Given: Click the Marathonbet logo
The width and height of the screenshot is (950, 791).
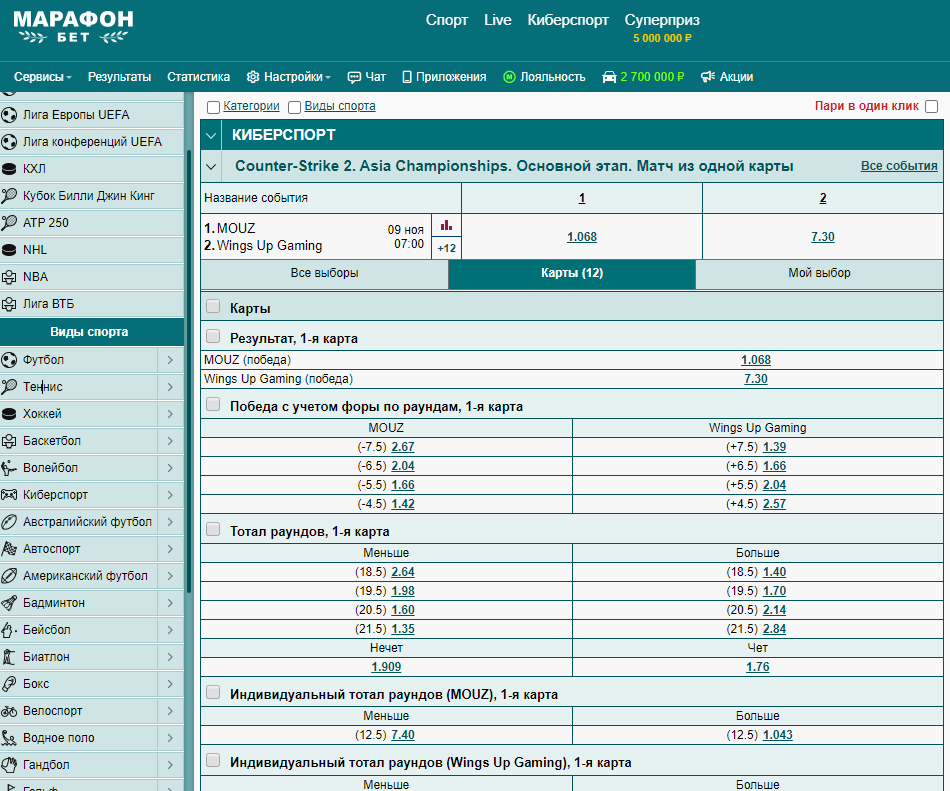Looking at the screenshot, I should click(x=73, y=27).
